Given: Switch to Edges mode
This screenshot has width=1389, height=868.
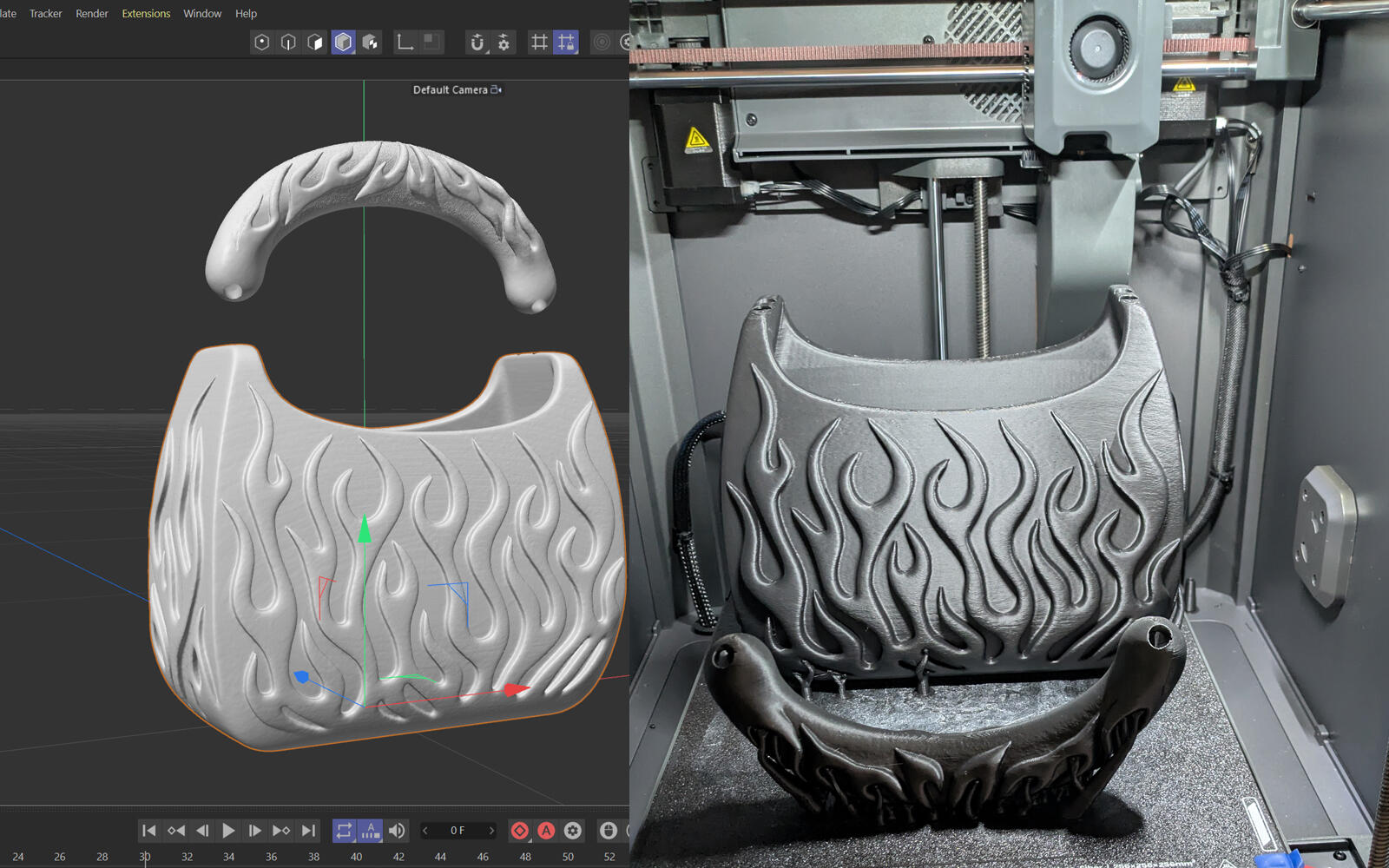Looking at the screenshot, I should [288, 43].
